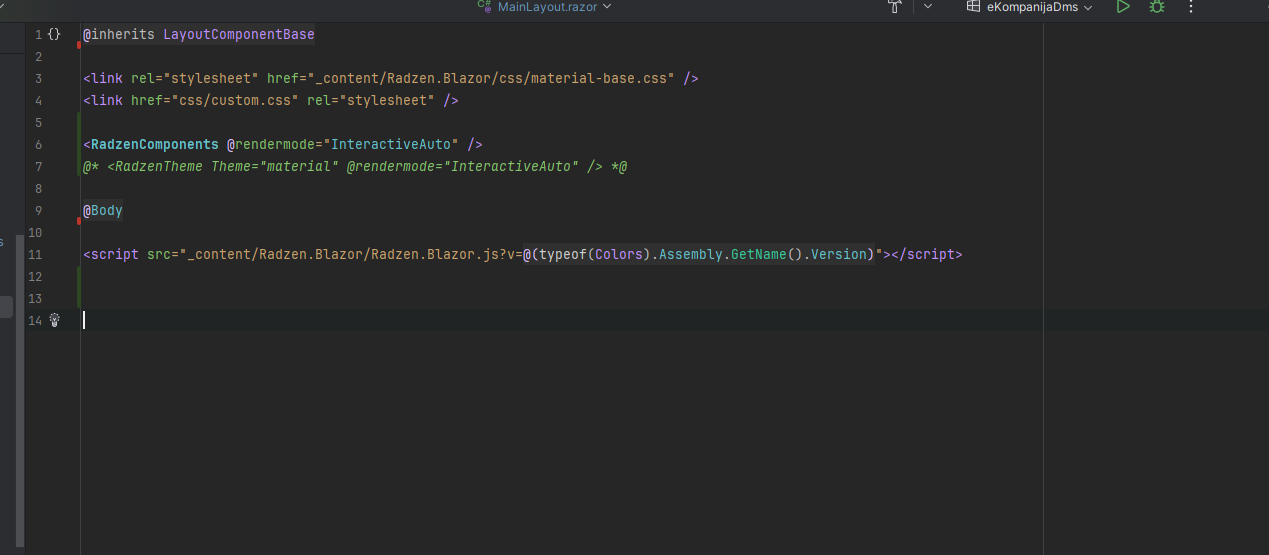This screenshot has height=555, width=1269.
Task: Click the Assembly property on line 11
Action: 691,254
